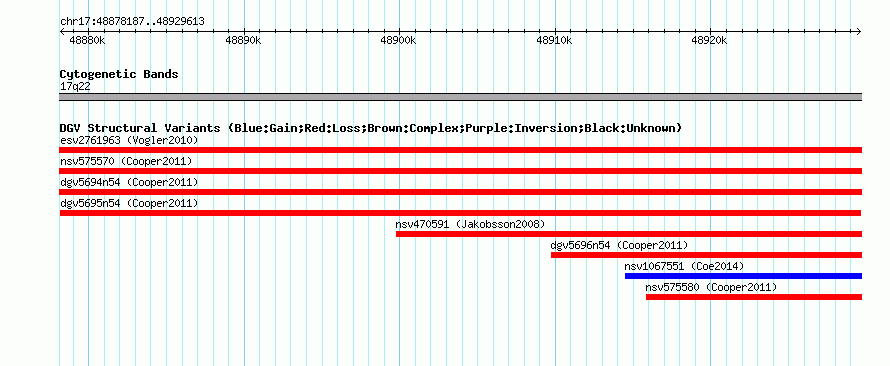Select the red bar beneath dgv5695n54

460,213
